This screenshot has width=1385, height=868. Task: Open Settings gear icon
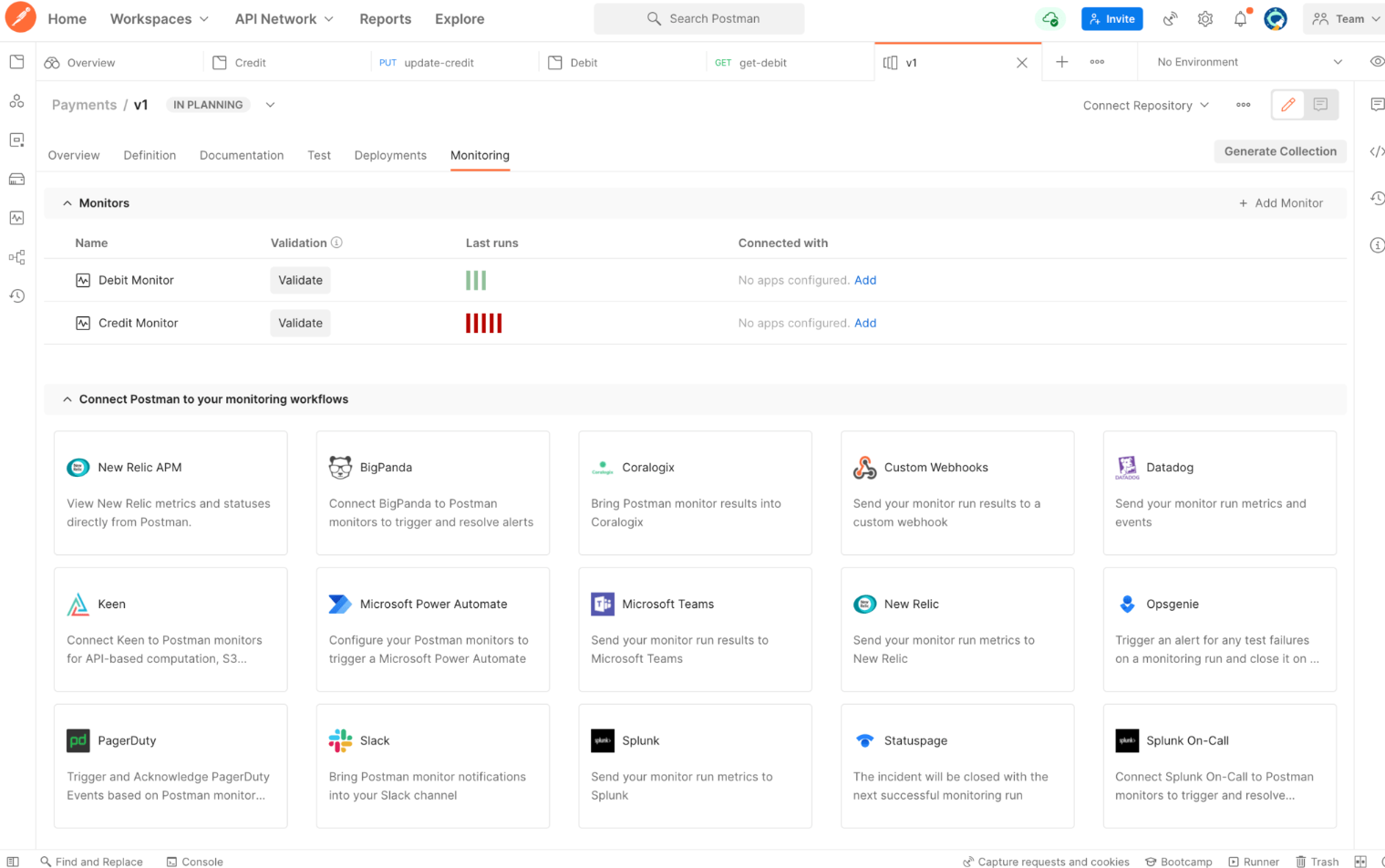(1205, 18)
